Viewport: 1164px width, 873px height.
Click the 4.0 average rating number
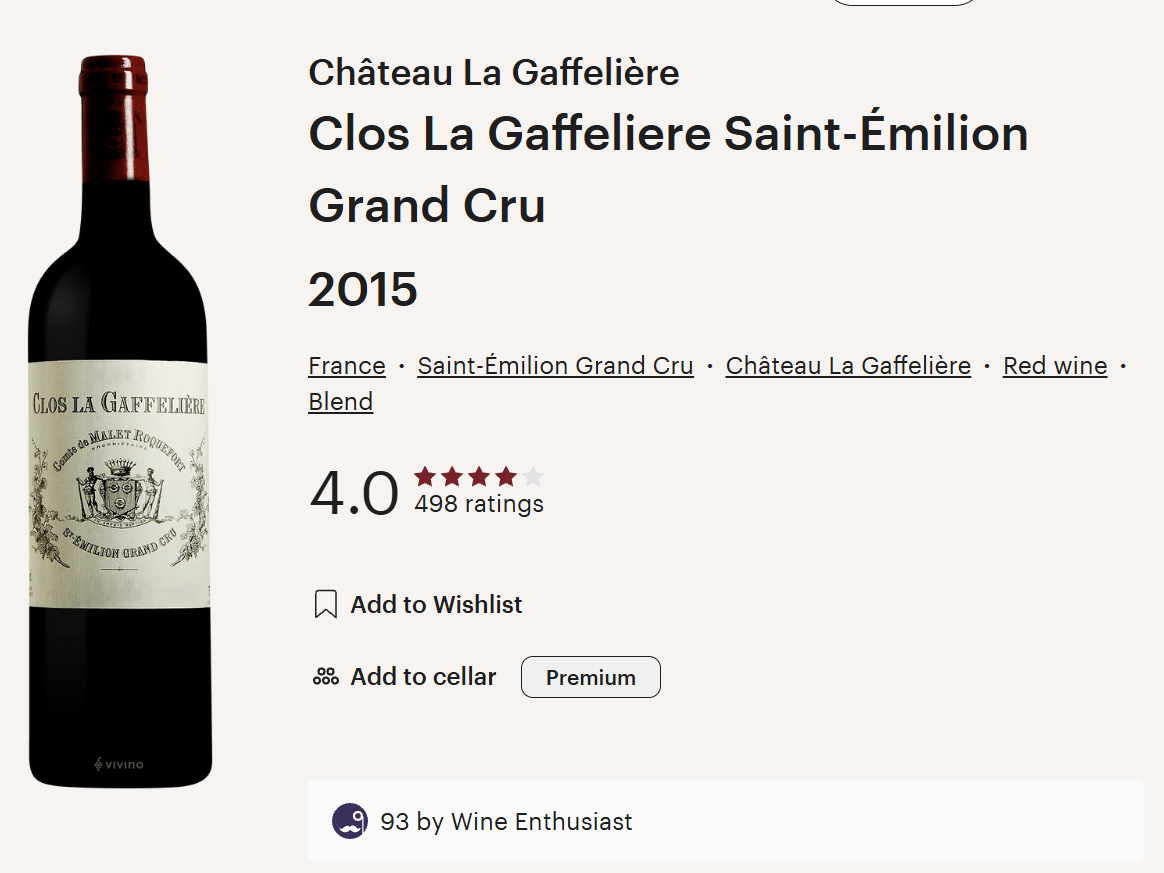[354, 493]
